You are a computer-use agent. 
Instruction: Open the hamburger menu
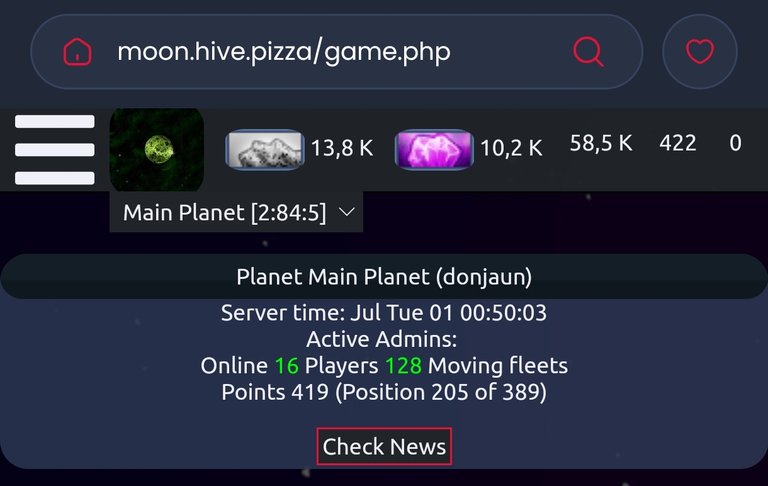(55, 149)
